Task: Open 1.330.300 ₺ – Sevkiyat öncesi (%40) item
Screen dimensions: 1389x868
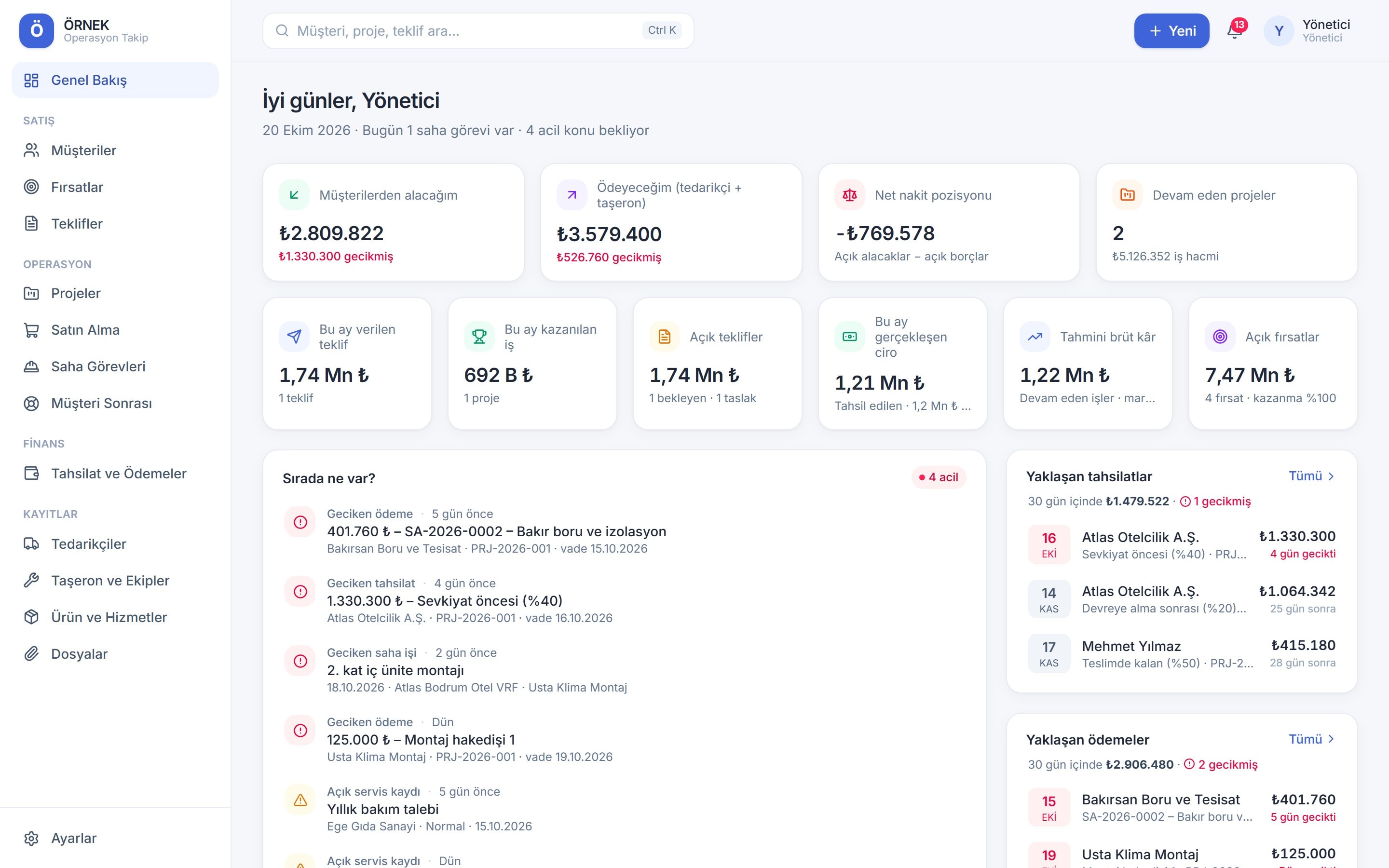Action: 625,600
